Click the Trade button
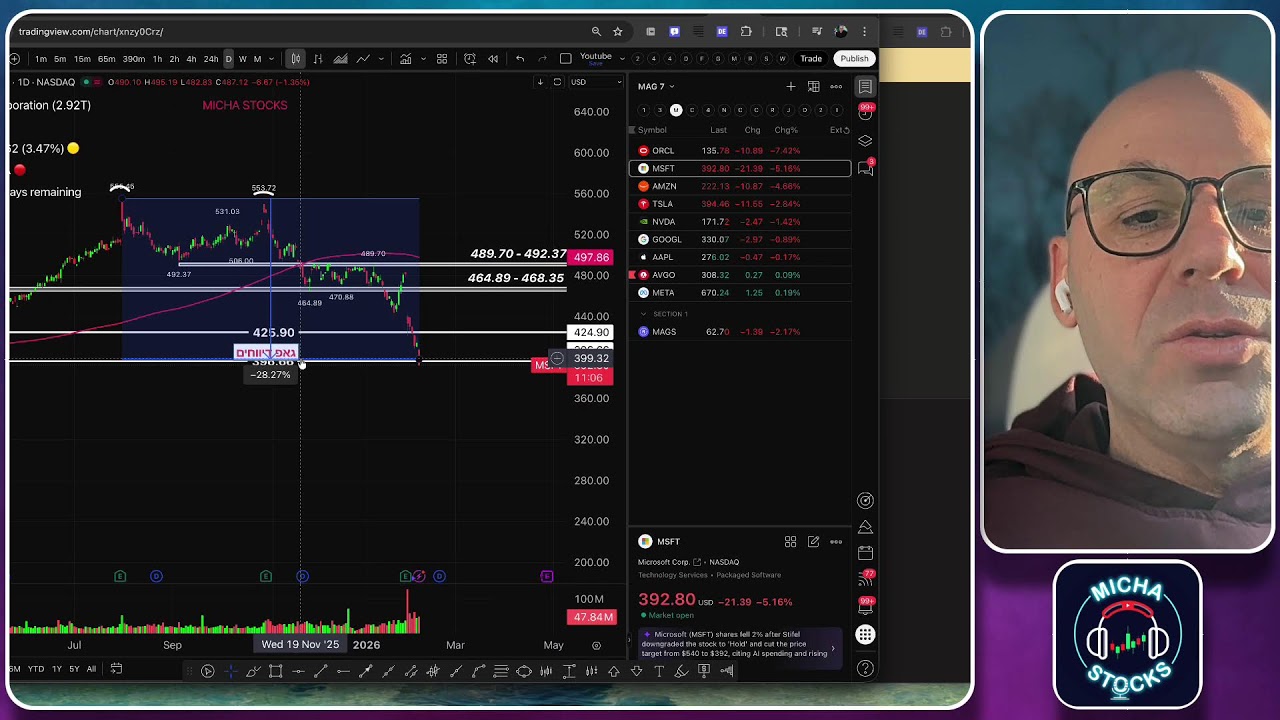1280x720 pixels. (811, 59)
